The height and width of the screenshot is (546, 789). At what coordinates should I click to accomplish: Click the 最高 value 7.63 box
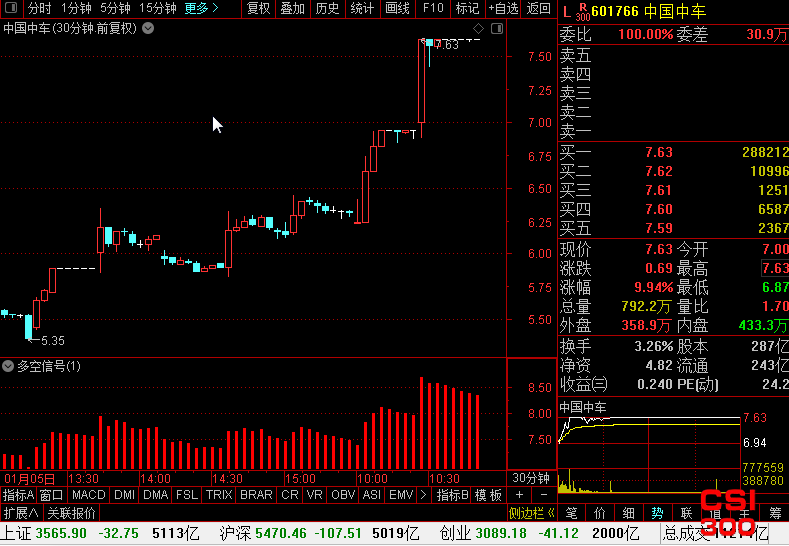(x=775, y=268)
